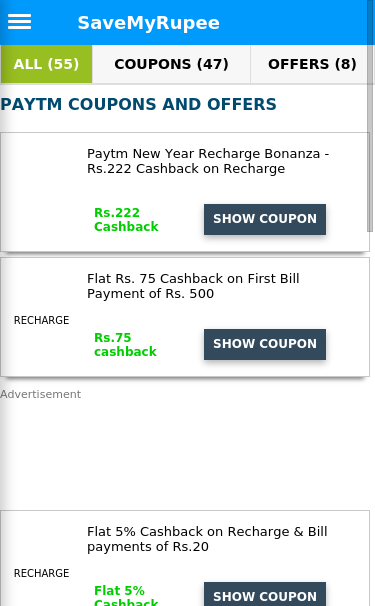Open the hamburger menu icon
This screenshot has height=606, width=375.
click(19, 22)
